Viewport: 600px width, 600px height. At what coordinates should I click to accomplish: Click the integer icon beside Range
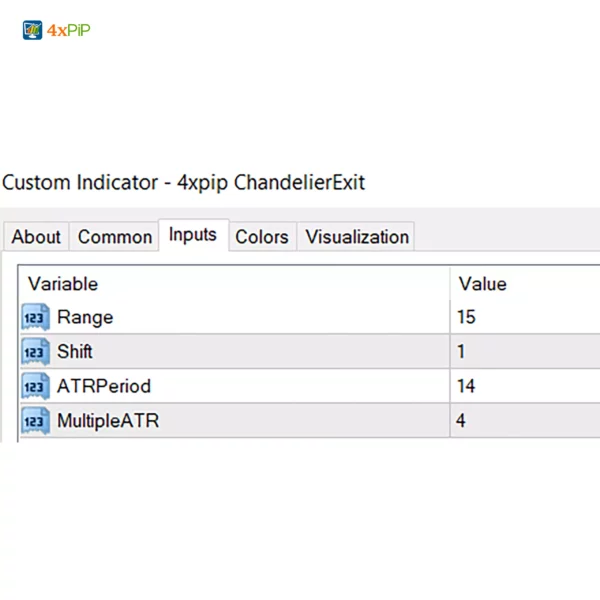tap(35, 318)
